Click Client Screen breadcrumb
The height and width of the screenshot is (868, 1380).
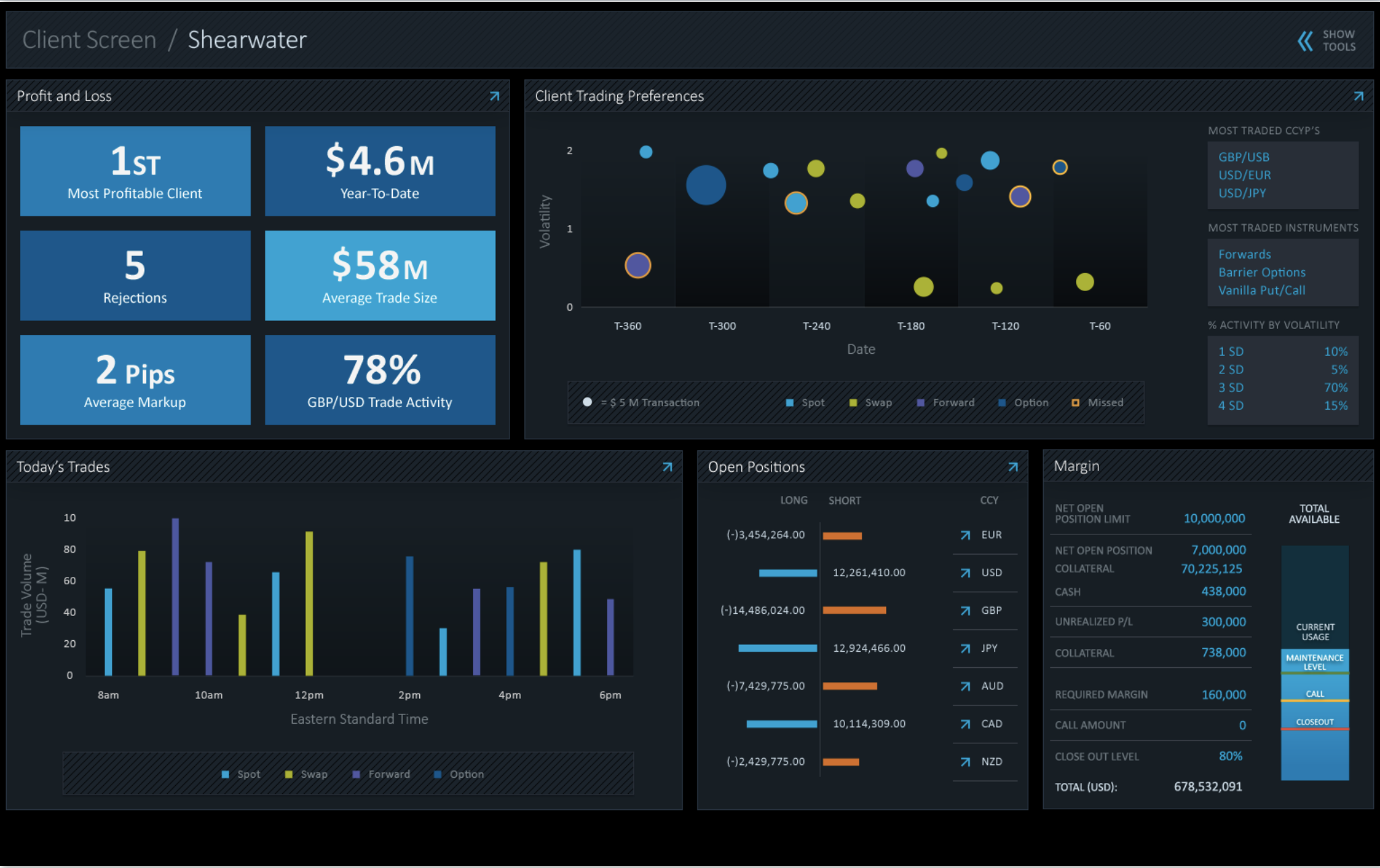click(89, 40)
